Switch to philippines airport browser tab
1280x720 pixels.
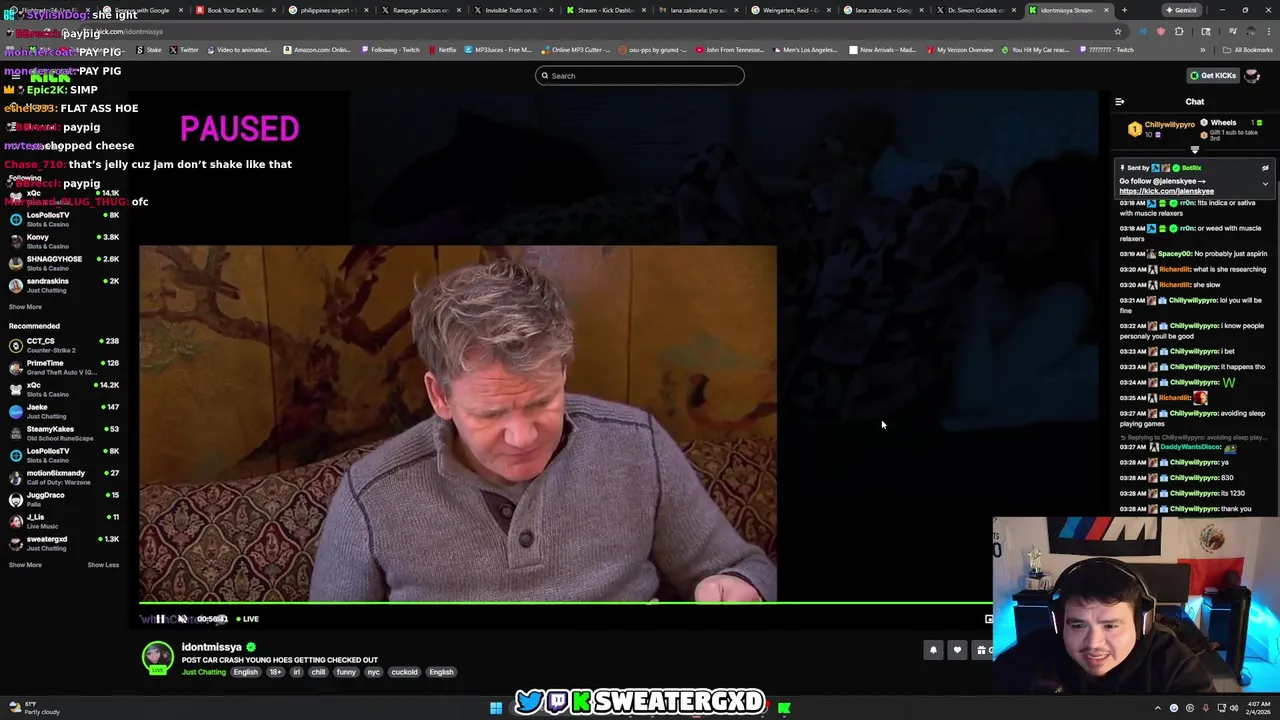(x=328, y=10)
